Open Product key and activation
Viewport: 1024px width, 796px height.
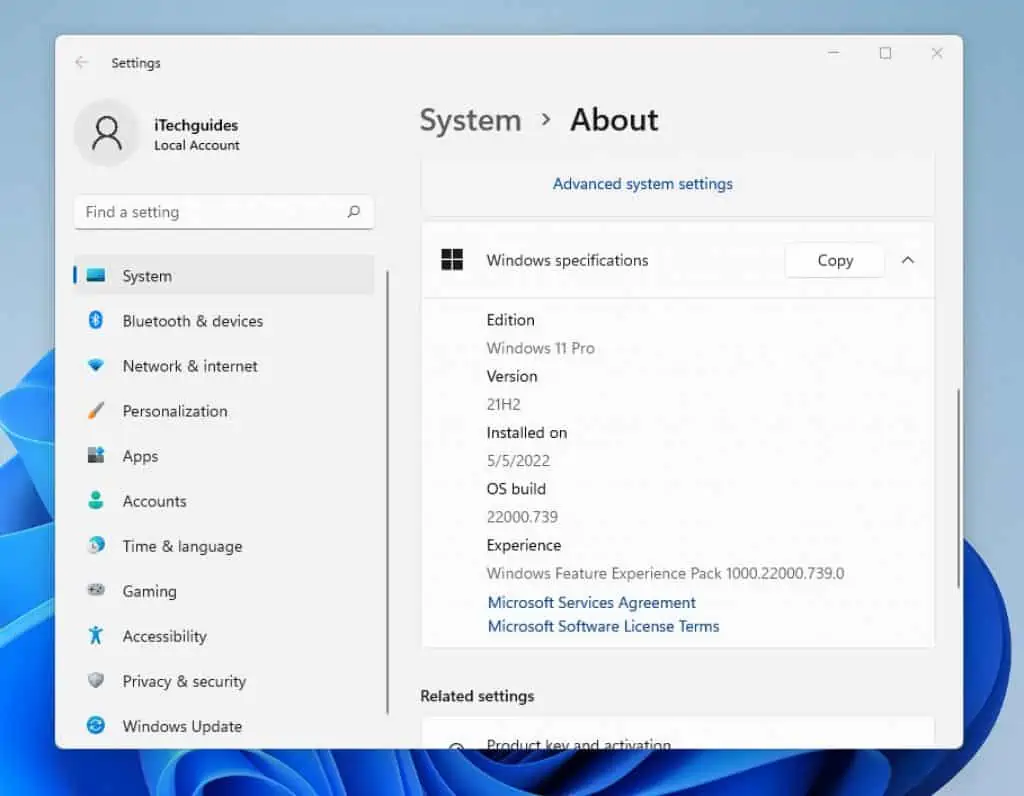tap(579, 745)
